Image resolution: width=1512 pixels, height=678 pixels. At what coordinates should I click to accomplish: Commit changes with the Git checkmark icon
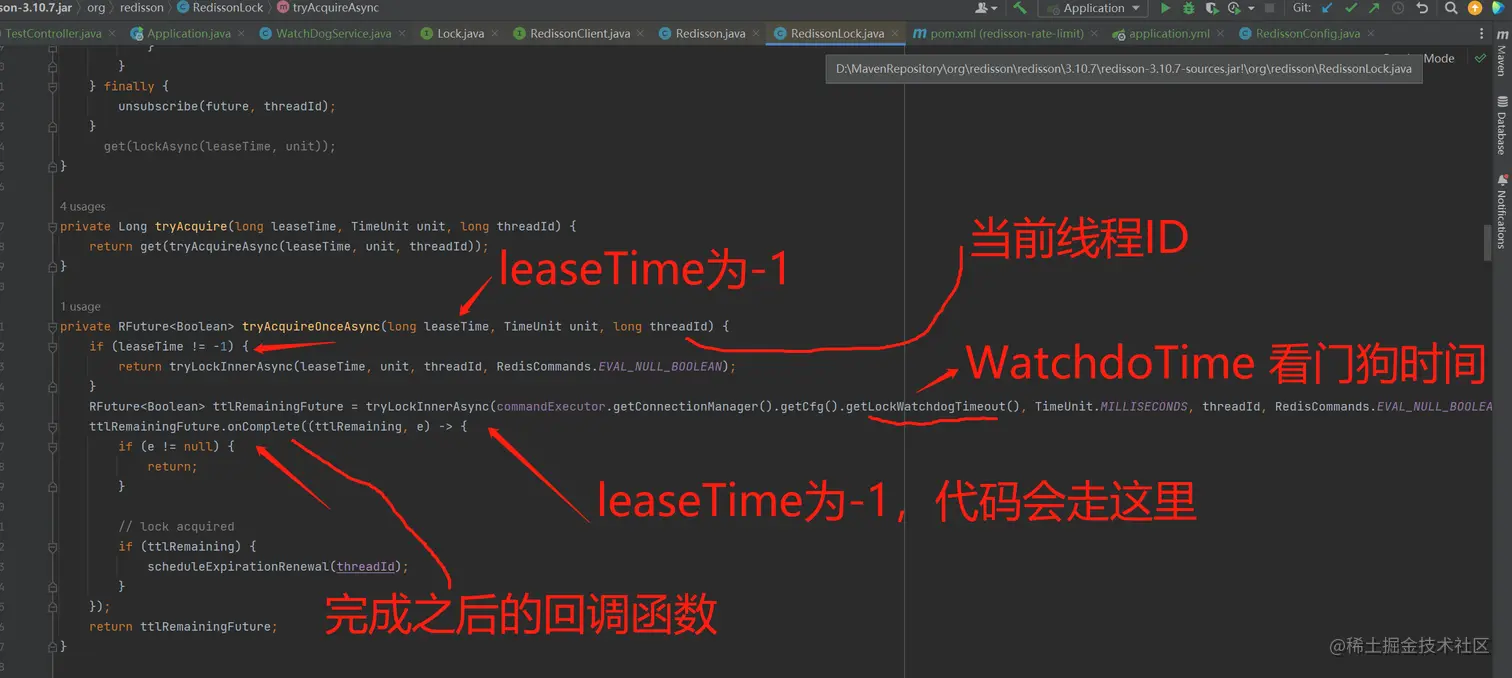1352,8
